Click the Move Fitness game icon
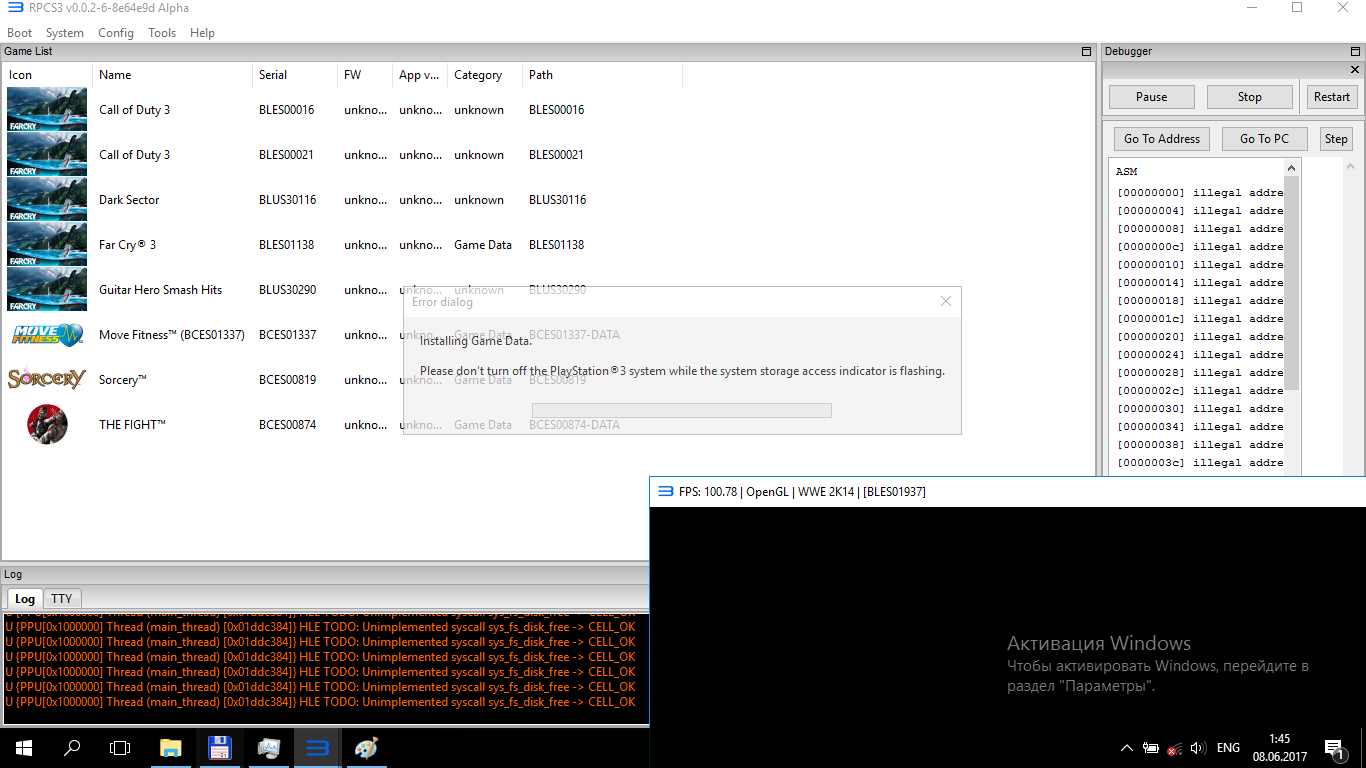 47,334
